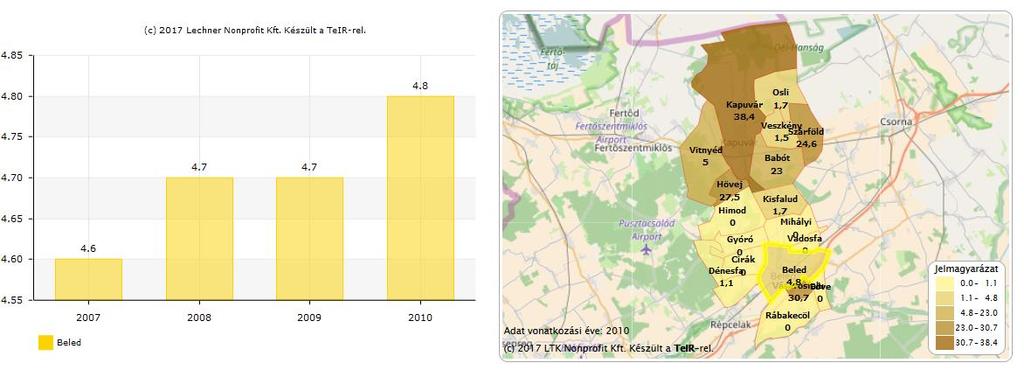The image size is (1024, 370).
Task: Click the Vadosfa region label
Action: point(805,239)
